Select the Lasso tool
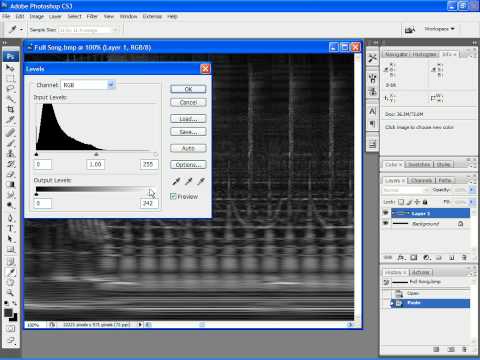Image resolution: width=480 pixels, height=360 pixels. [10, 89]
